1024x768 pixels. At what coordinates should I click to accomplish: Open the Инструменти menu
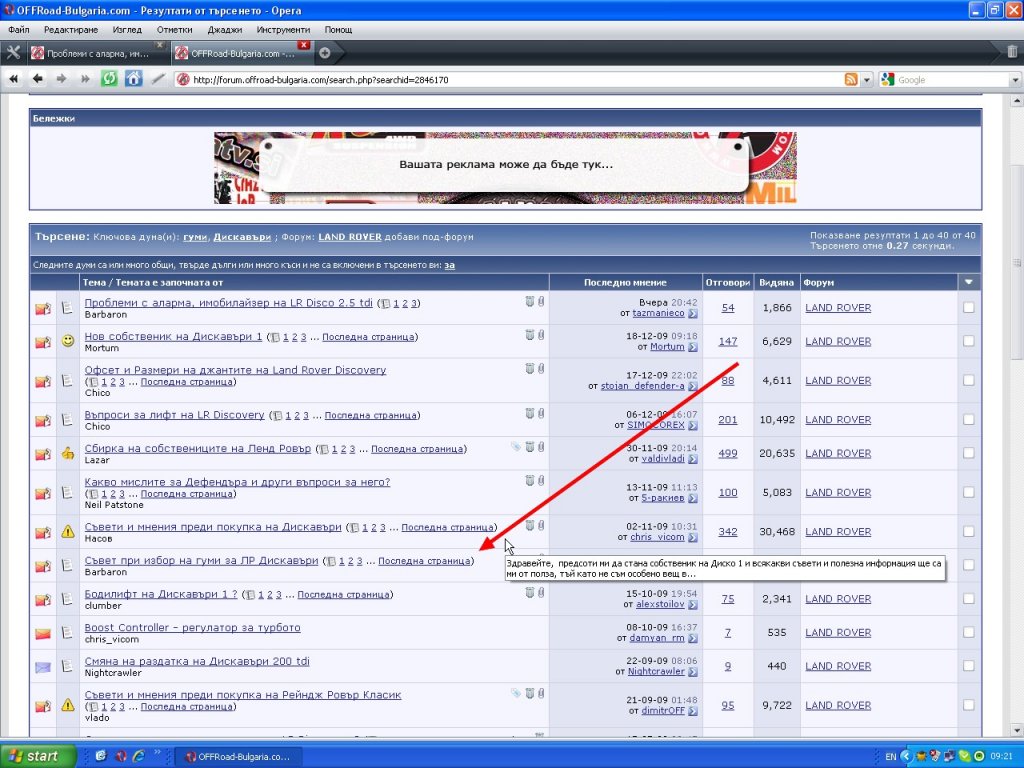click(283, 29)
